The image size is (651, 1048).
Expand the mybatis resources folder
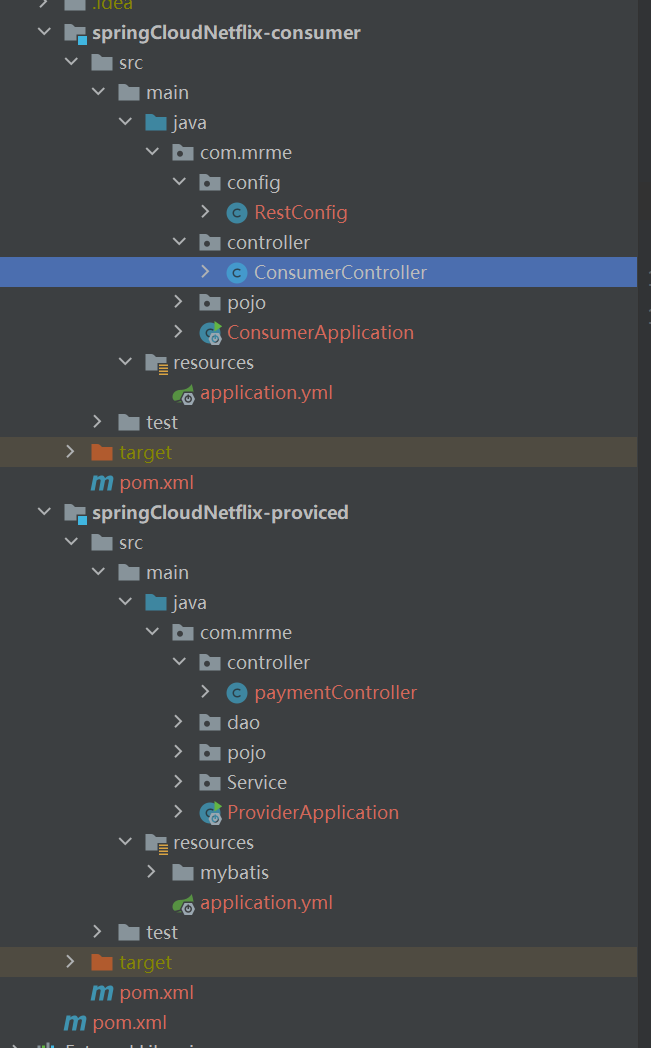click(151, 872)
